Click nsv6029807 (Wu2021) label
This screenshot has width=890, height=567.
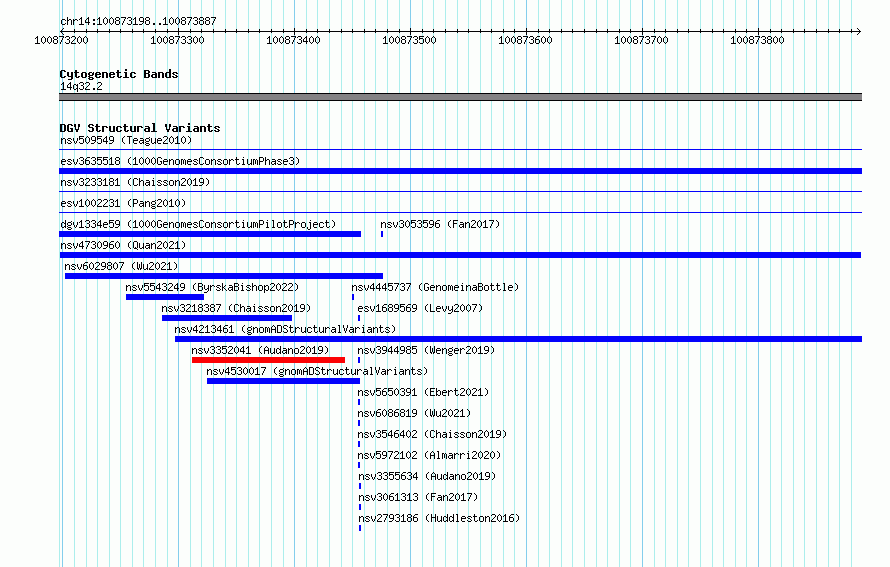tap(121, 266)
